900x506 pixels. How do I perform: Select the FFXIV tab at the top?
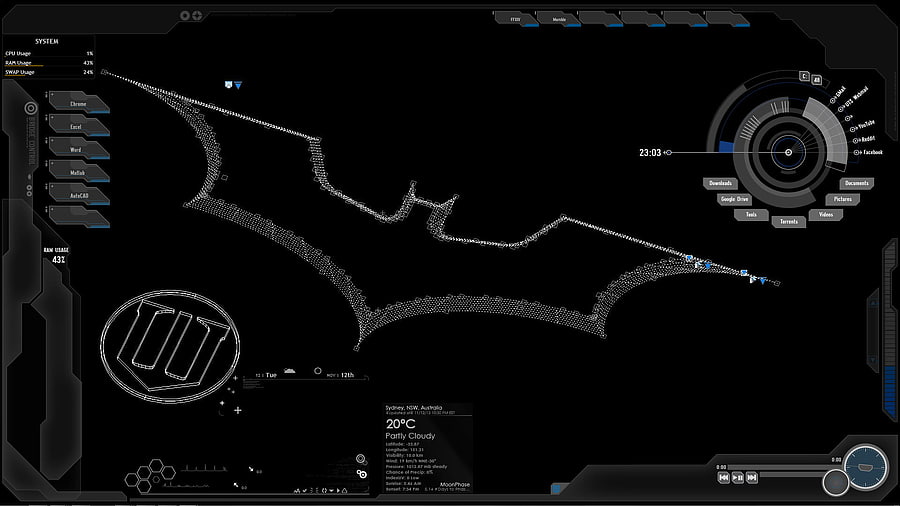(516, 19)
